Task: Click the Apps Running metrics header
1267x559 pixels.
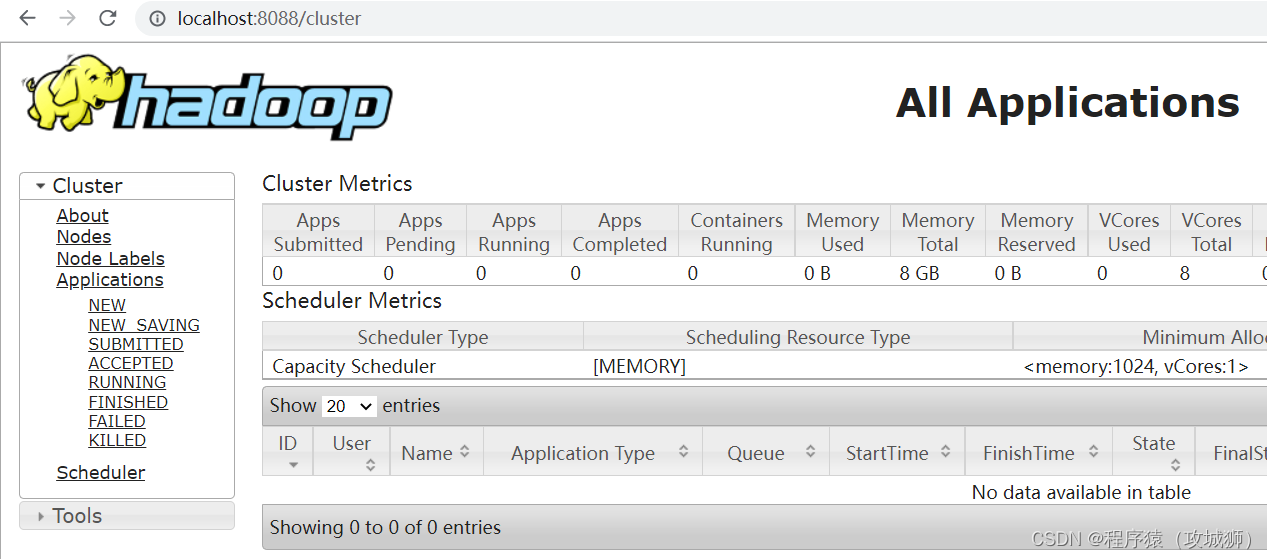Action: tap(514, 232)
